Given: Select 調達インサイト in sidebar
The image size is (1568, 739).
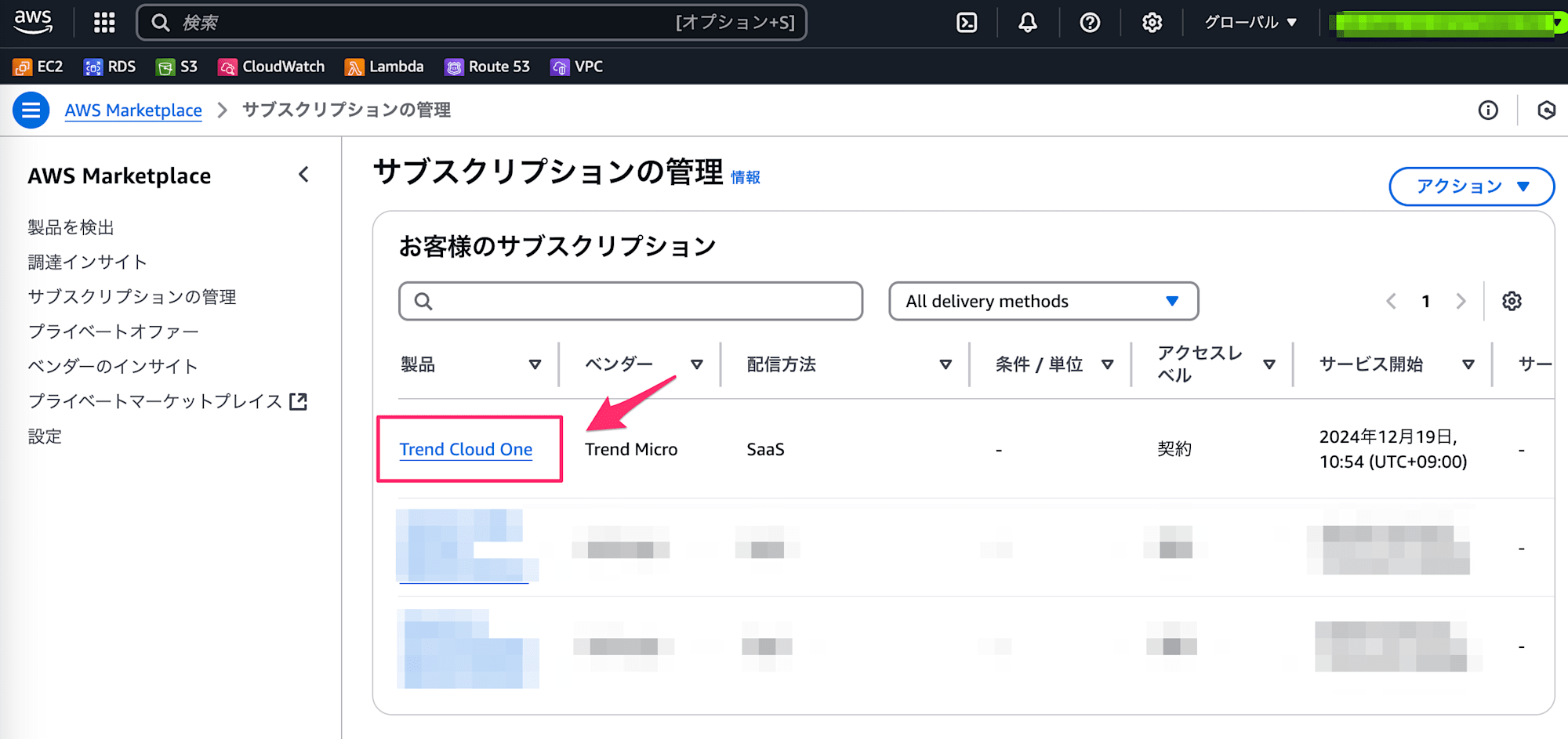Looking at the screenshot, I should 88,262.
